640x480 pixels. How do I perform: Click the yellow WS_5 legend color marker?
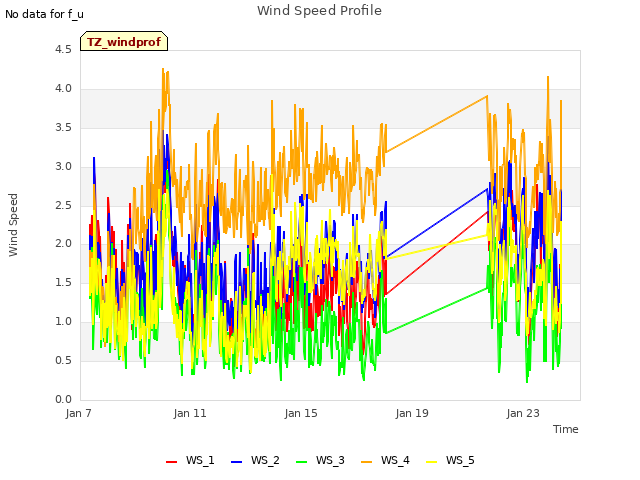[x=432, y=462]
